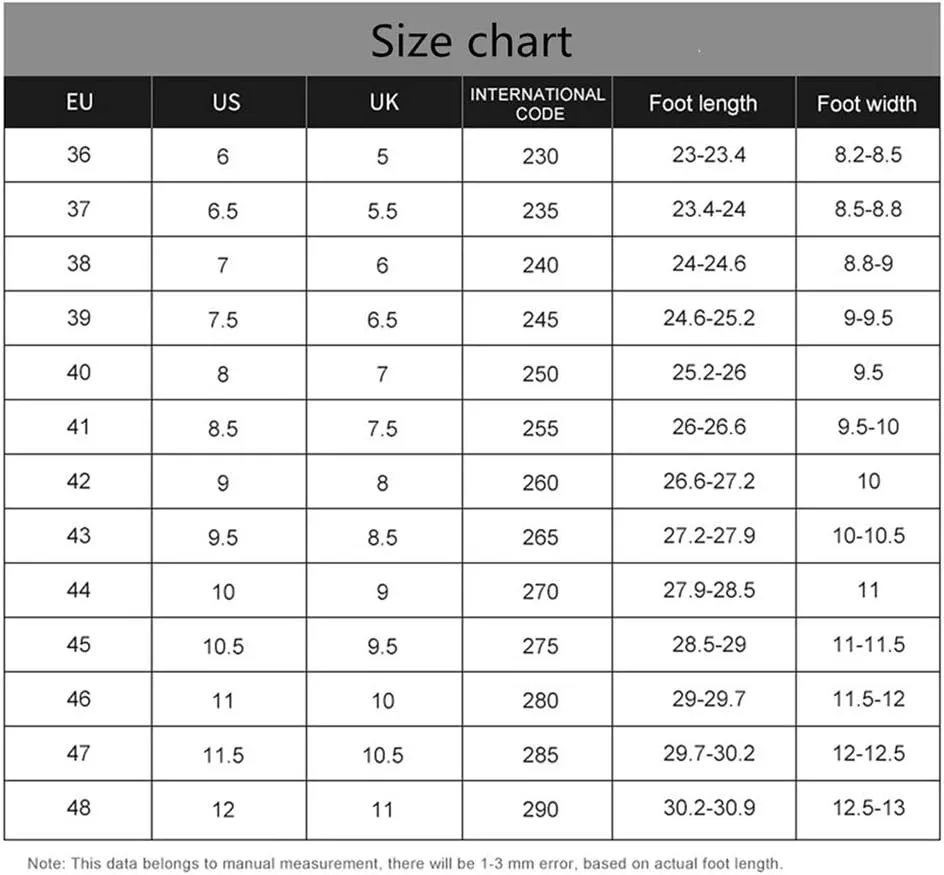Click the Foot length header
Screen dimensions: 944x875
(704, 102)
